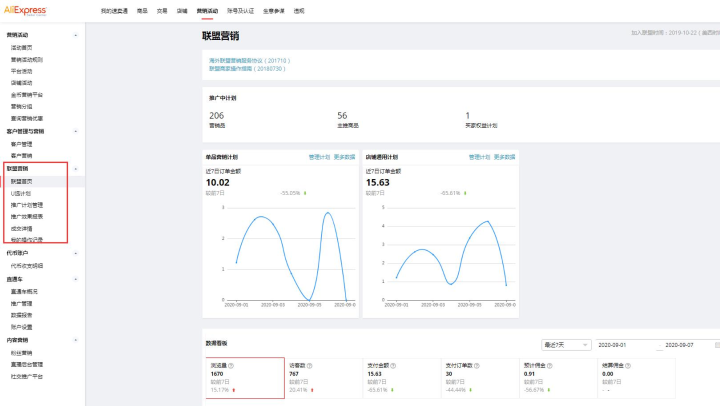Click help icon next to 浏览量
This screenshot has width=720, height=406.
(229, 365)
